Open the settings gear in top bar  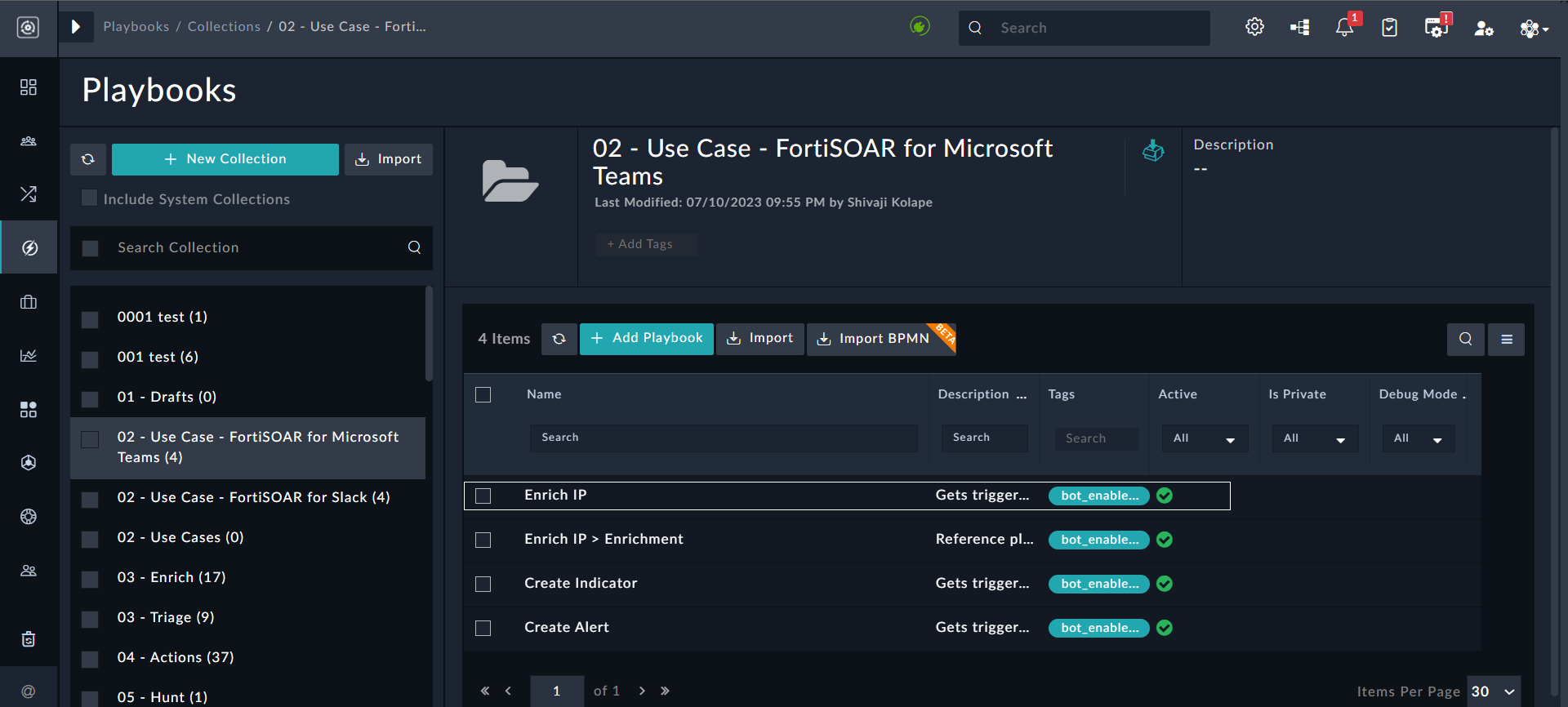click(1254, 27)
